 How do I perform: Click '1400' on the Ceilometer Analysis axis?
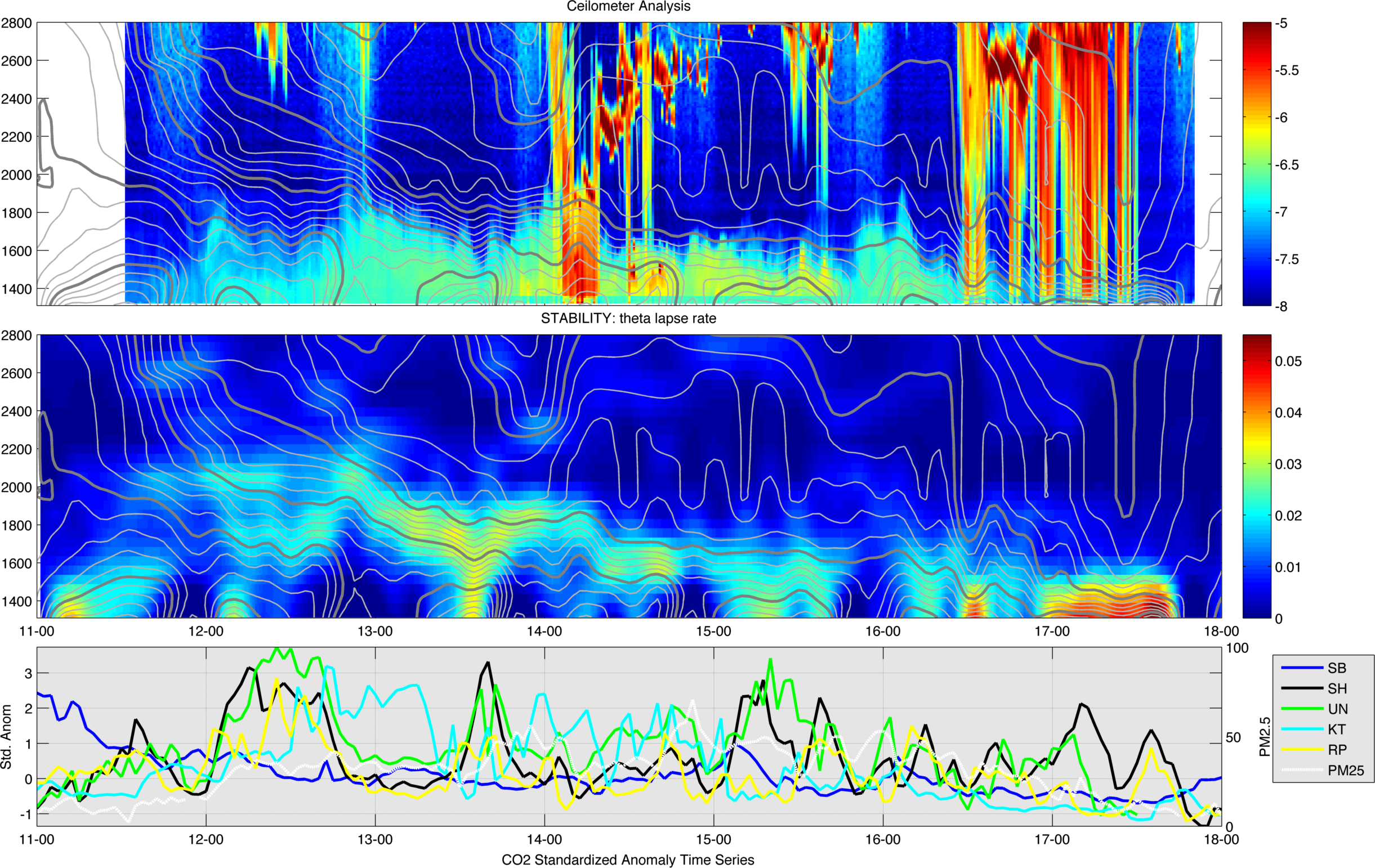click(x=16, y=289)
